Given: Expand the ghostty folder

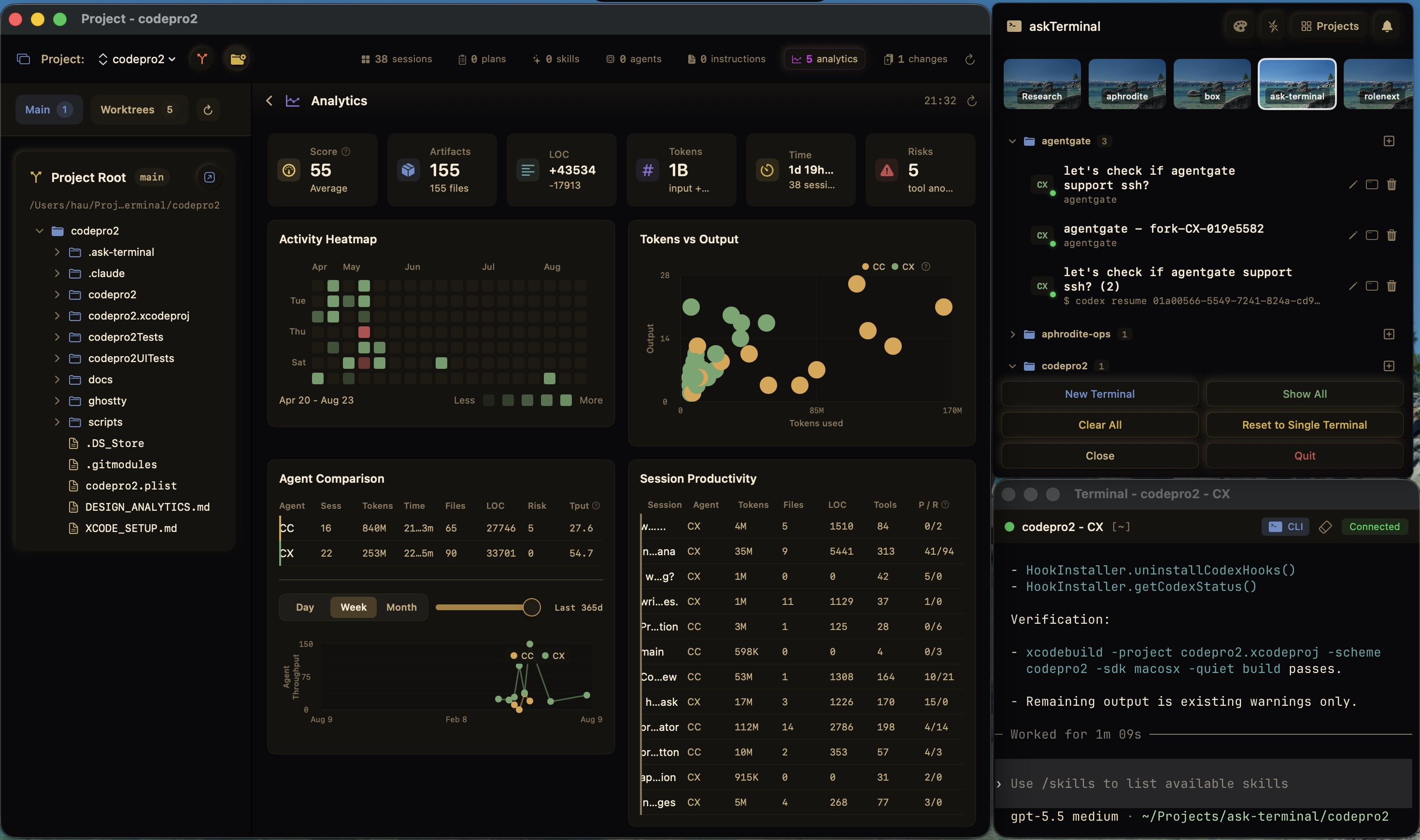Looking at the screenshot, I should click(x=57, y=401).
